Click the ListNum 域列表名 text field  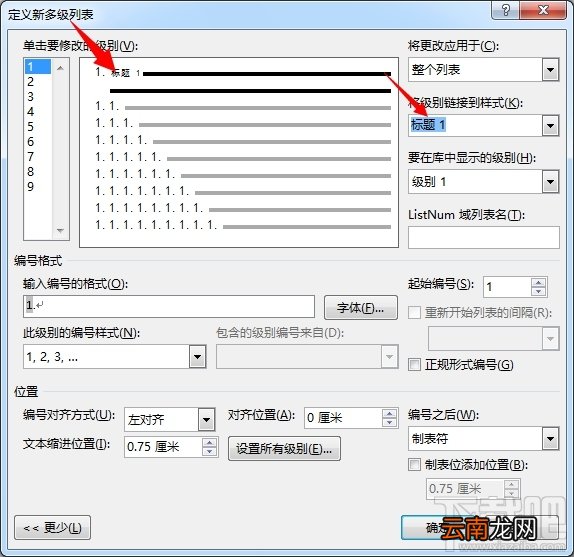coord(484,237)
